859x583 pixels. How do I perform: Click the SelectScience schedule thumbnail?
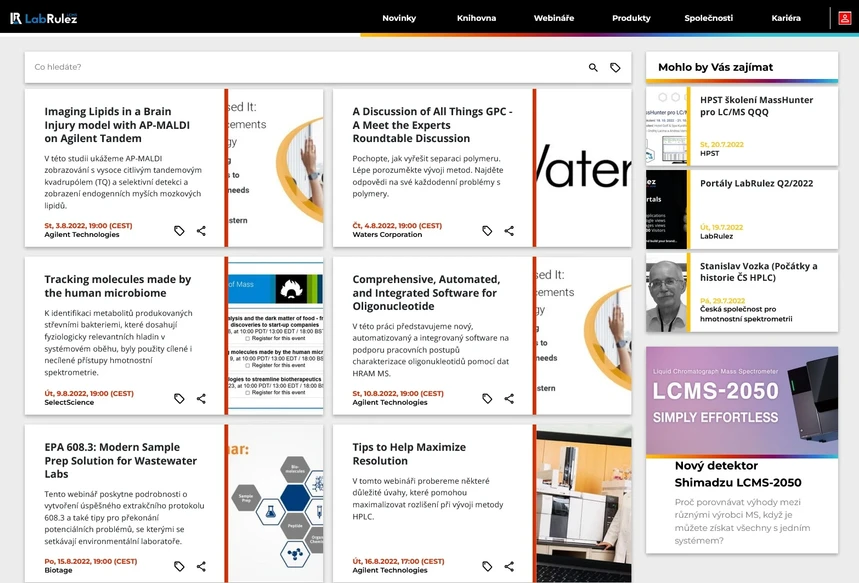click(x=276, y=335)
